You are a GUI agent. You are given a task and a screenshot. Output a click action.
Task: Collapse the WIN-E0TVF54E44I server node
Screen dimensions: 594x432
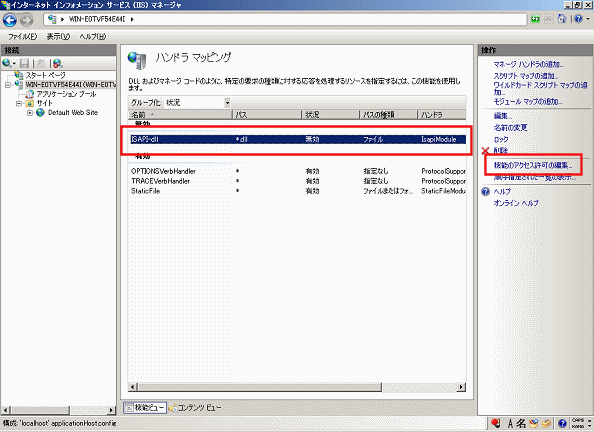[x=8, y=85]
